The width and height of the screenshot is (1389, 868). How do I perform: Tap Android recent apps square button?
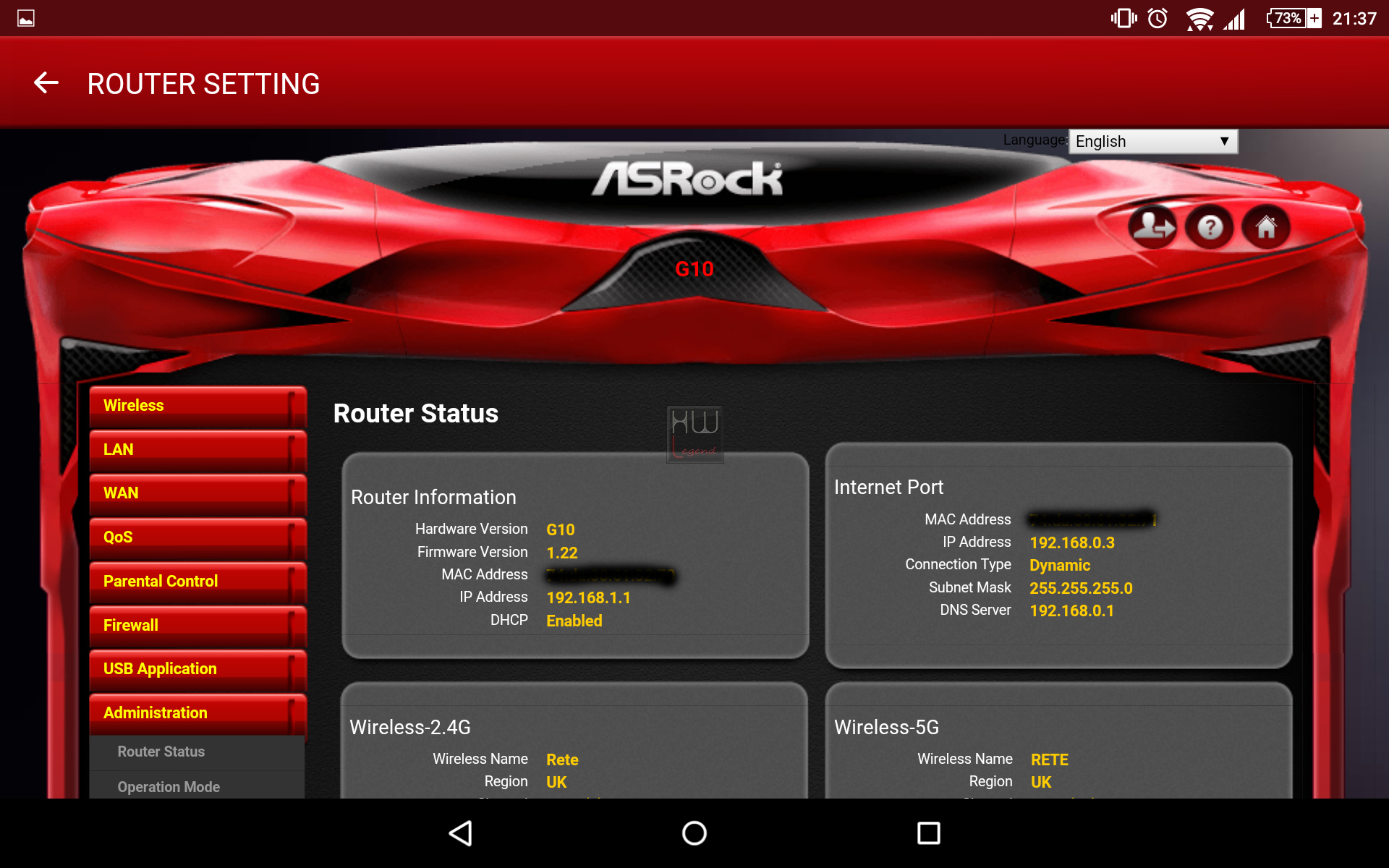point(928,833)
